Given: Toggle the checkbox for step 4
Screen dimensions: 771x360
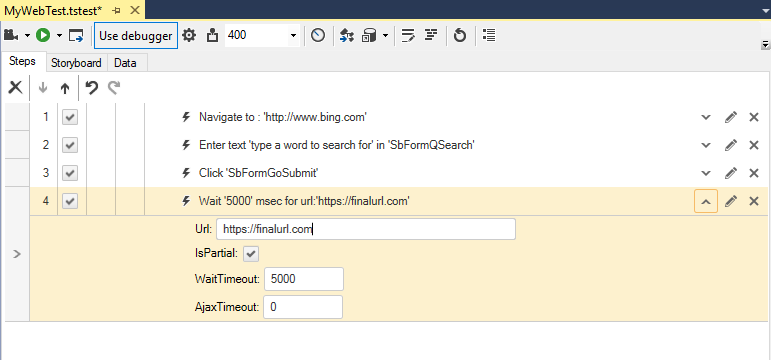Looking at the screenshot, I should pos(70,201).
